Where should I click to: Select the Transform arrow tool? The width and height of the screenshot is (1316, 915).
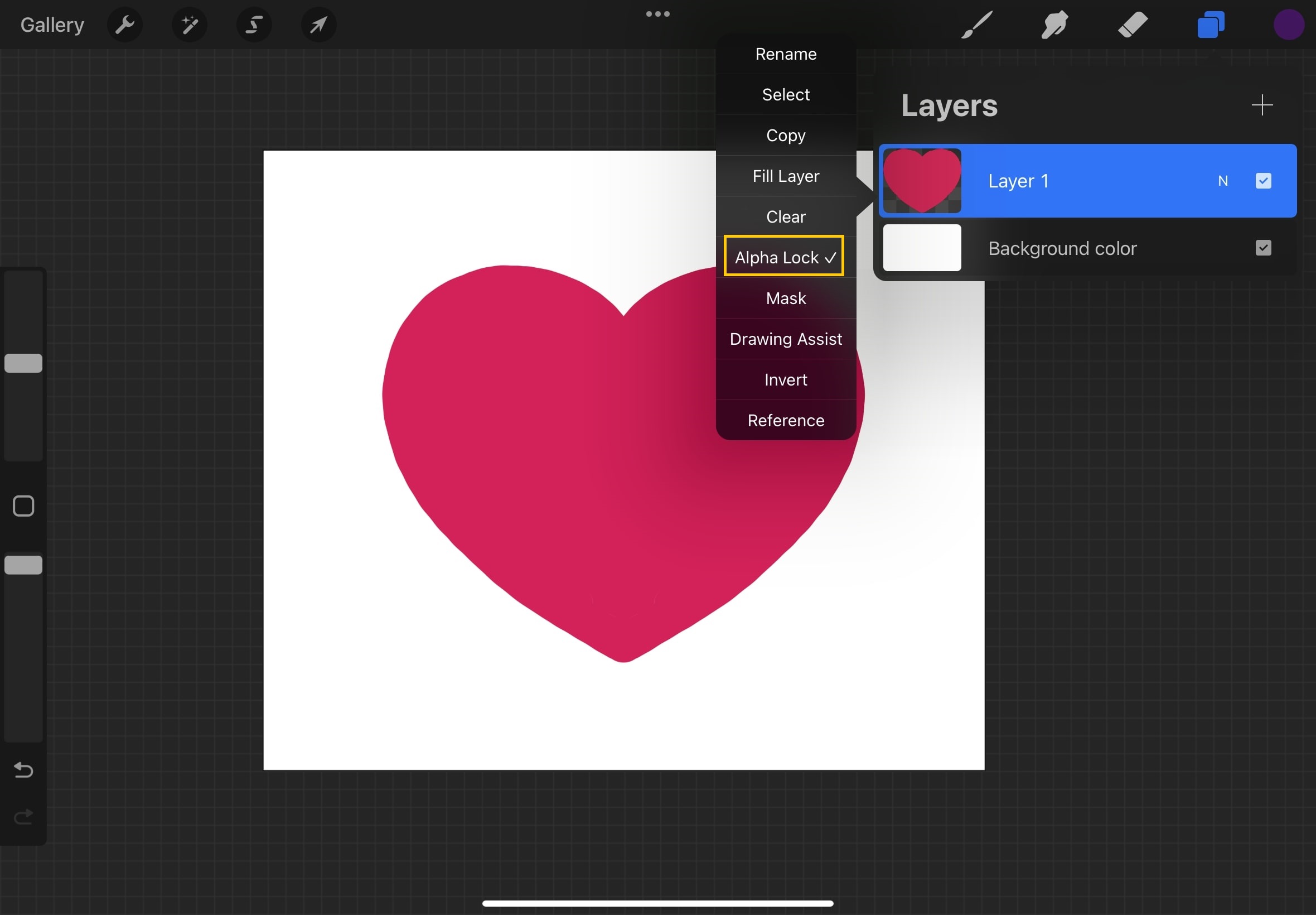pos(318,24)
